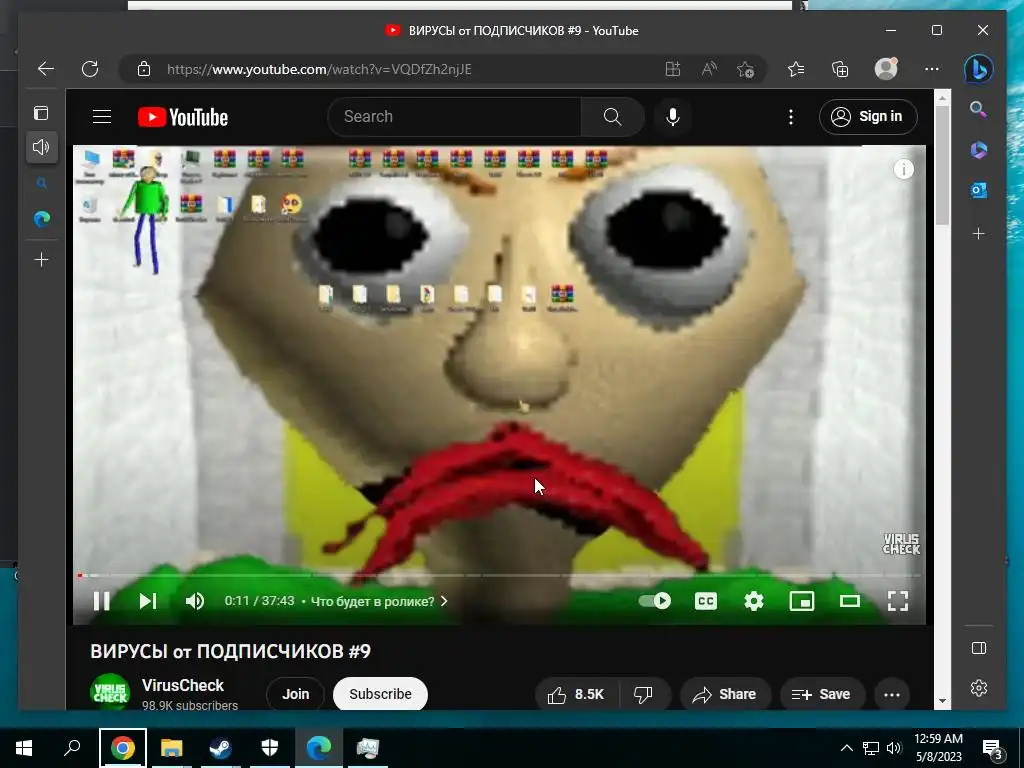
Task: Toggle autoplay switch
Action: tap(655, 601)
